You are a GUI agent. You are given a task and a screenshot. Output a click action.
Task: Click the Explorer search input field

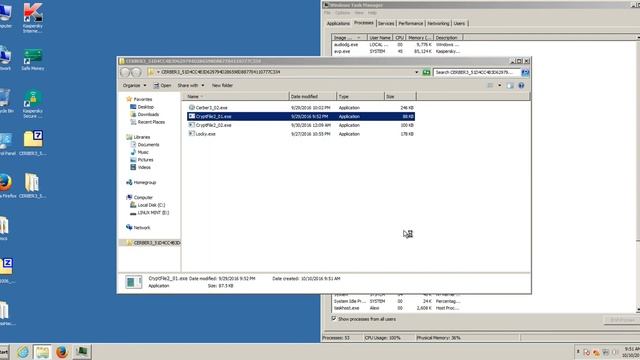[477, 72]
